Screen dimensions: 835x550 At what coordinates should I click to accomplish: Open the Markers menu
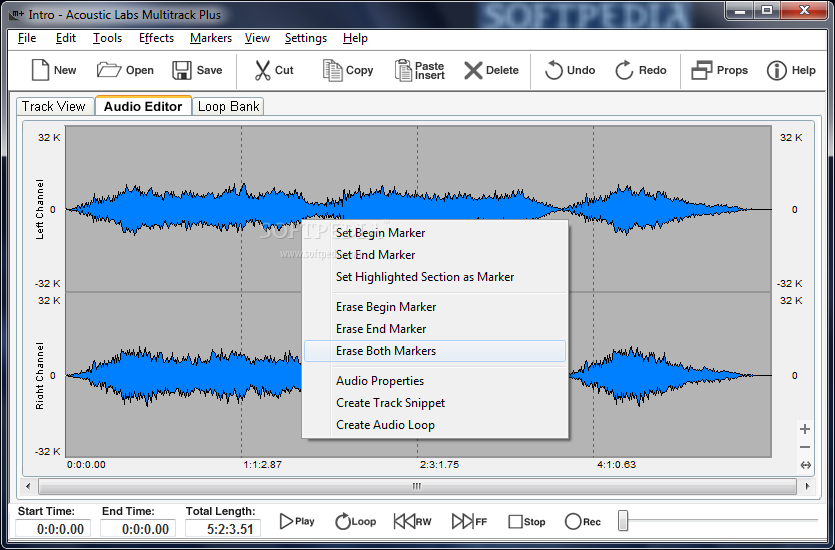[210, 38]
